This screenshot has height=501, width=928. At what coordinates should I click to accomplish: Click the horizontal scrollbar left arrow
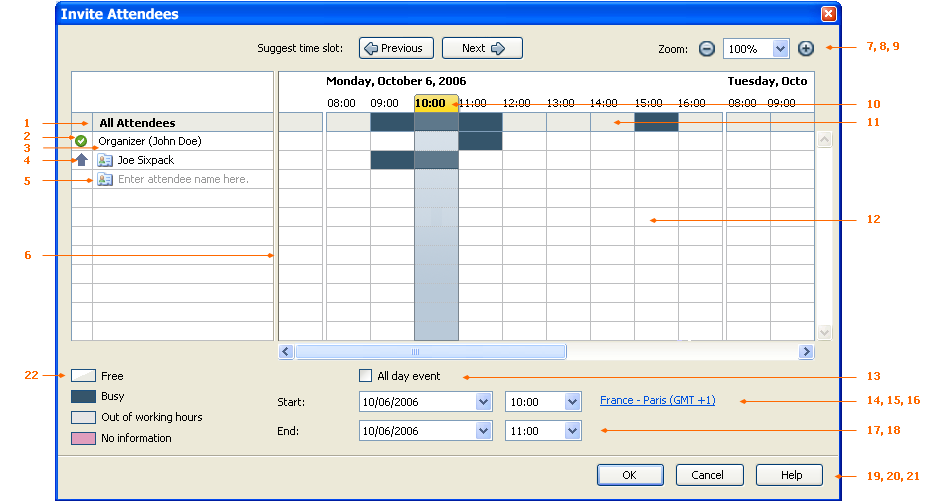pyautogui.click(x=286, y=352)
